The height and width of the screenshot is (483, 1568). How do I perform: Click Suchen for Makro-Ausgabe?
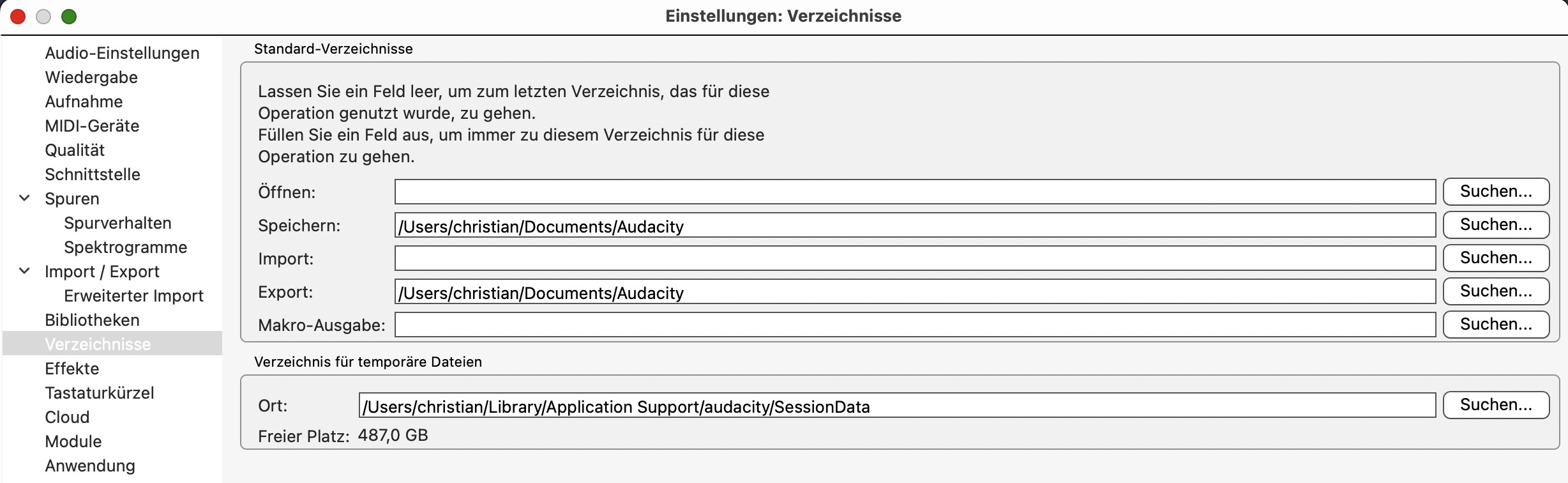coord(1495,325)
